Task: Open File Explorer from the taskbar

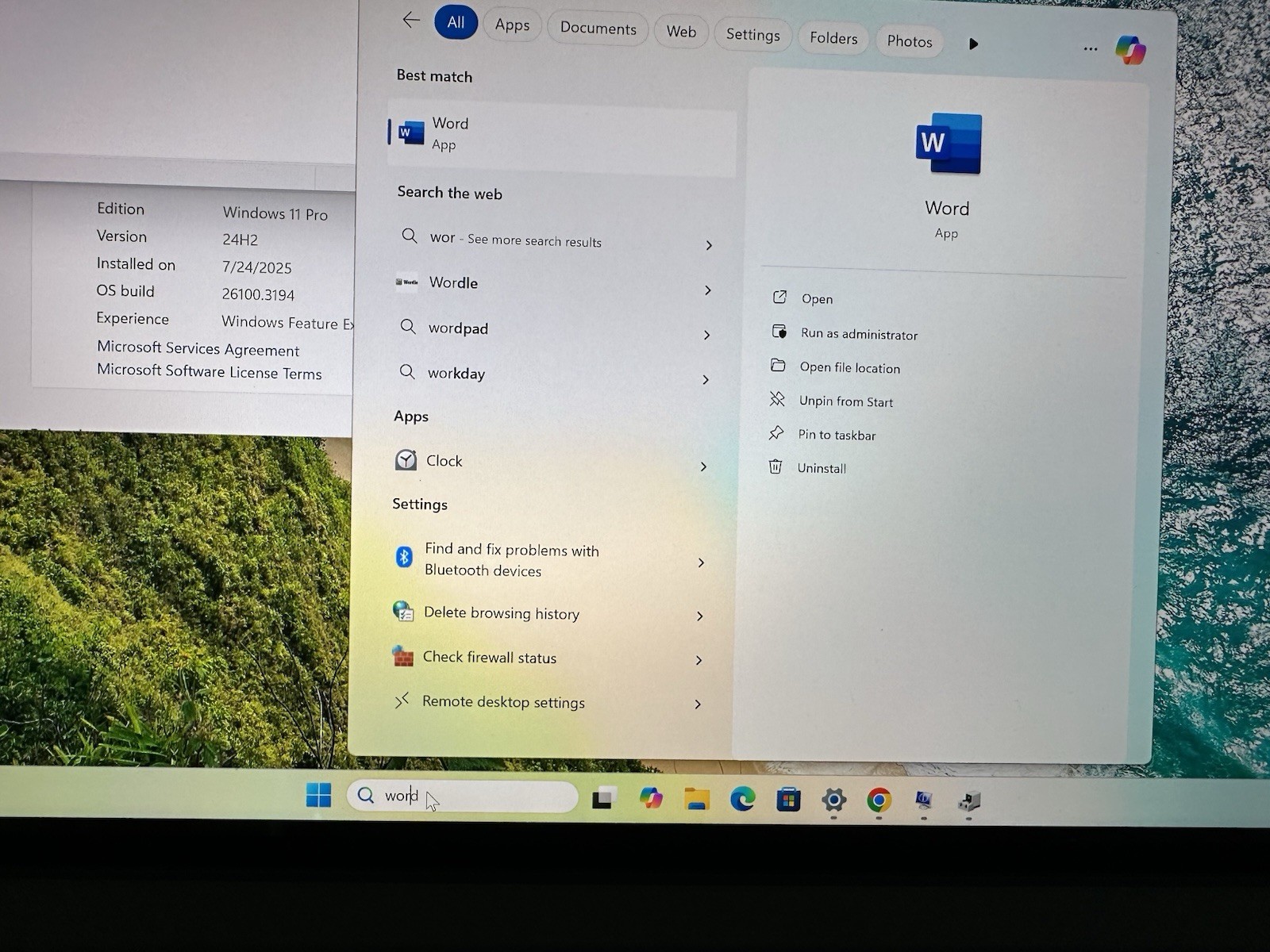Action: [x=697, y=799]
